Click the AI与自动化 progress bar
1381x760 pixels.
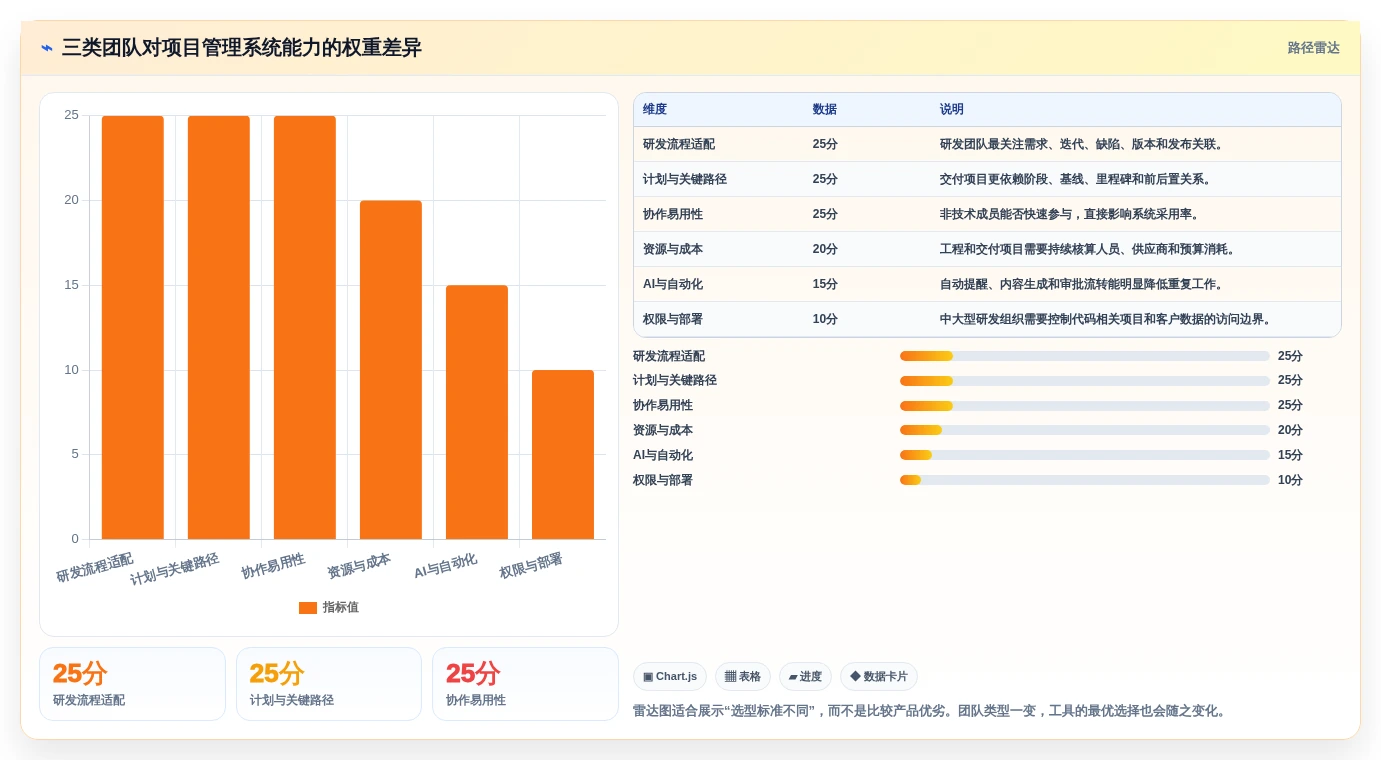click(1085, 455)
